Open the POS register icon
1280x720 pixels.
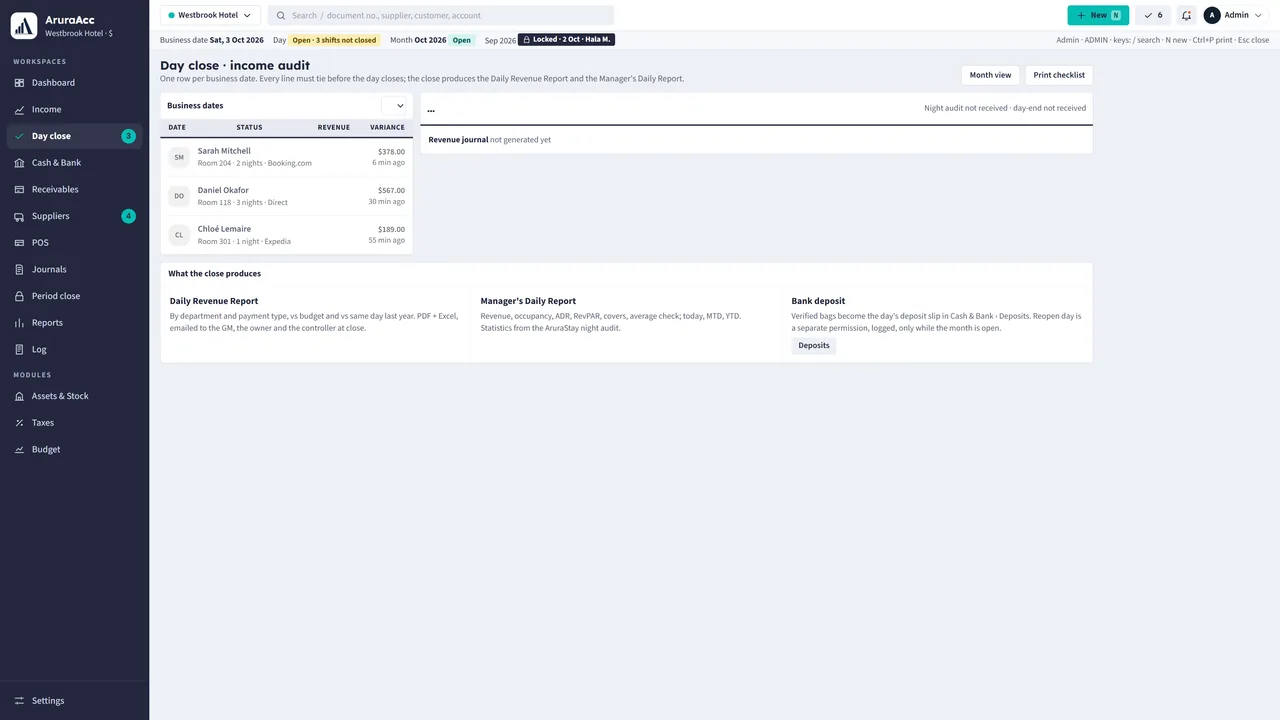(x=20, y=243)
